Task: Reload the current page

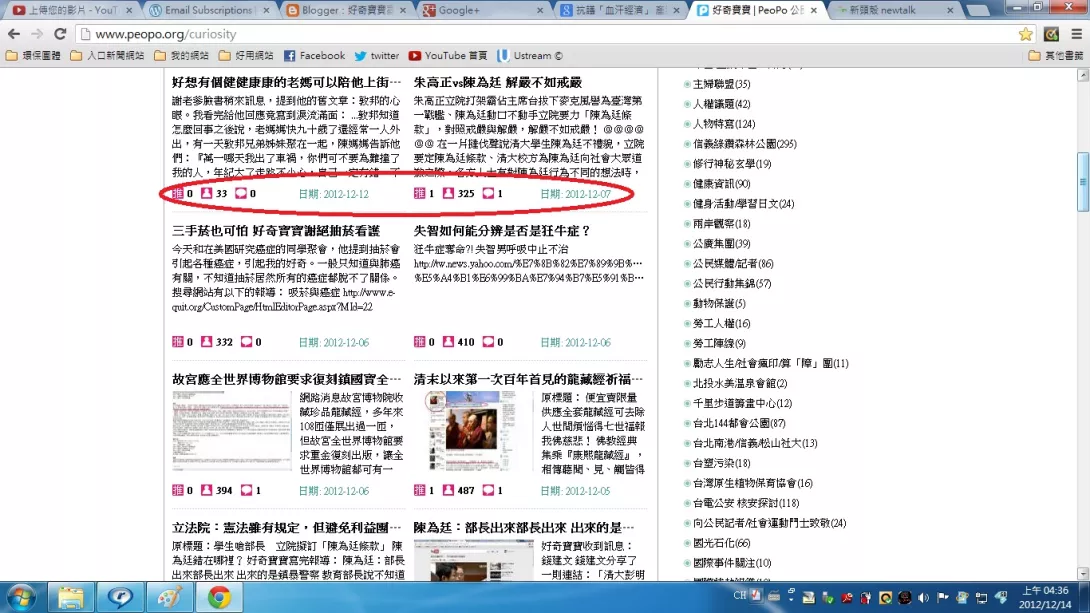Action: (60, 33)
